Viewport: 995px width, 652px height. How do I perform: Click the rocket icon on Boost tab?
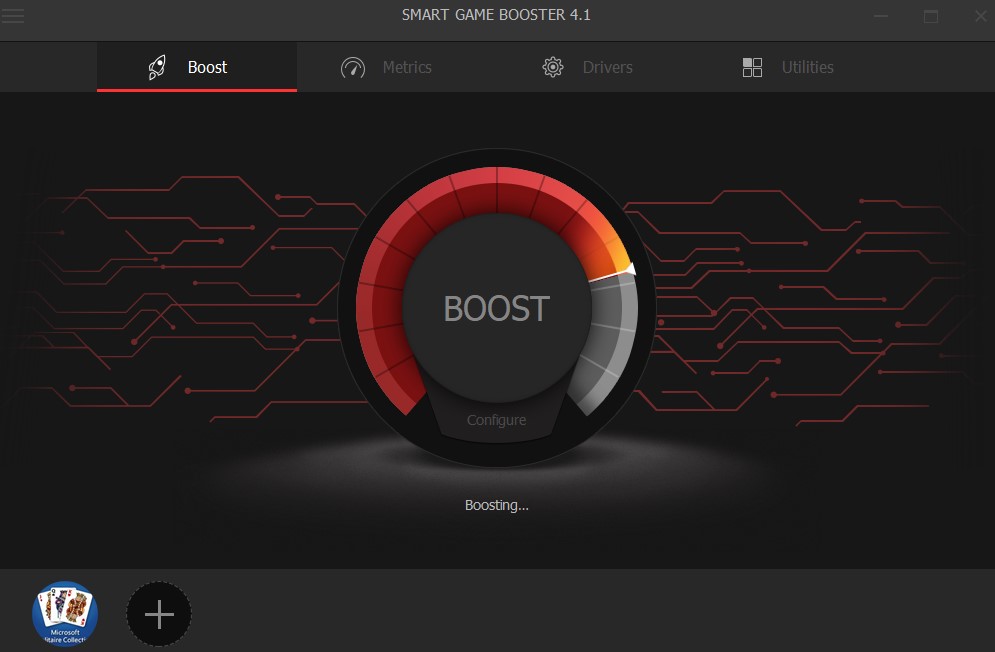pyautogui.click(x=157, y=67)
